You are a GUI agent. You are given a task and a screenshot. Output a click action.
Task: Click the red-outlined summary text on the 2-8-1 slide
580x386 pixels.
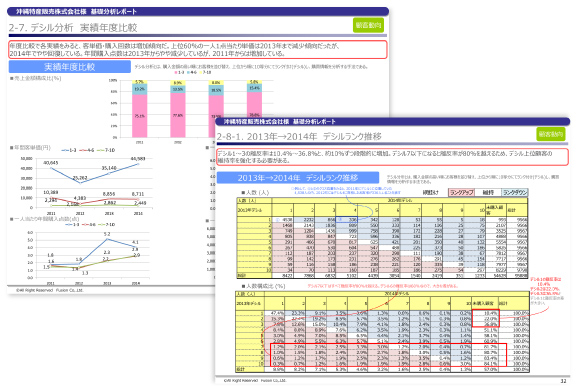tap(392, 157)
